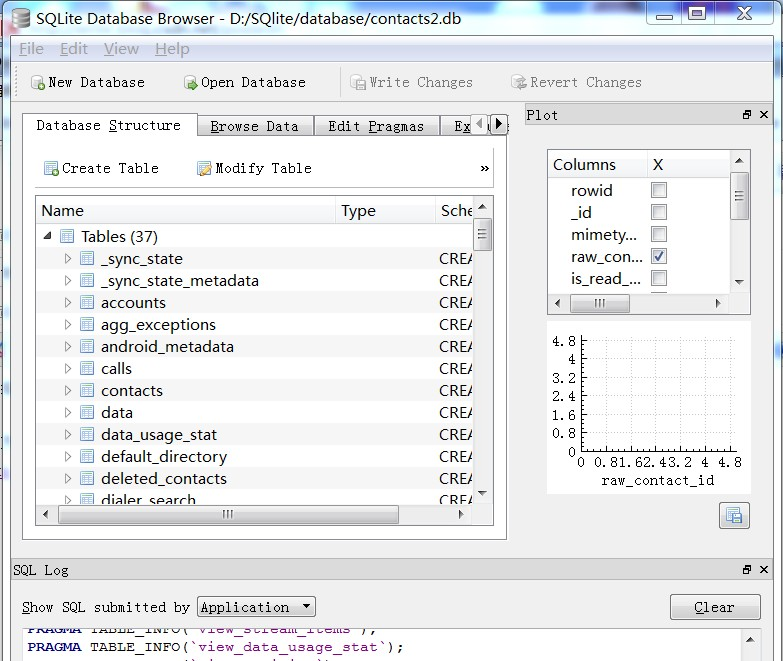Click the table icon next to calls
783x661 pixels.
[x=87, y=368]
